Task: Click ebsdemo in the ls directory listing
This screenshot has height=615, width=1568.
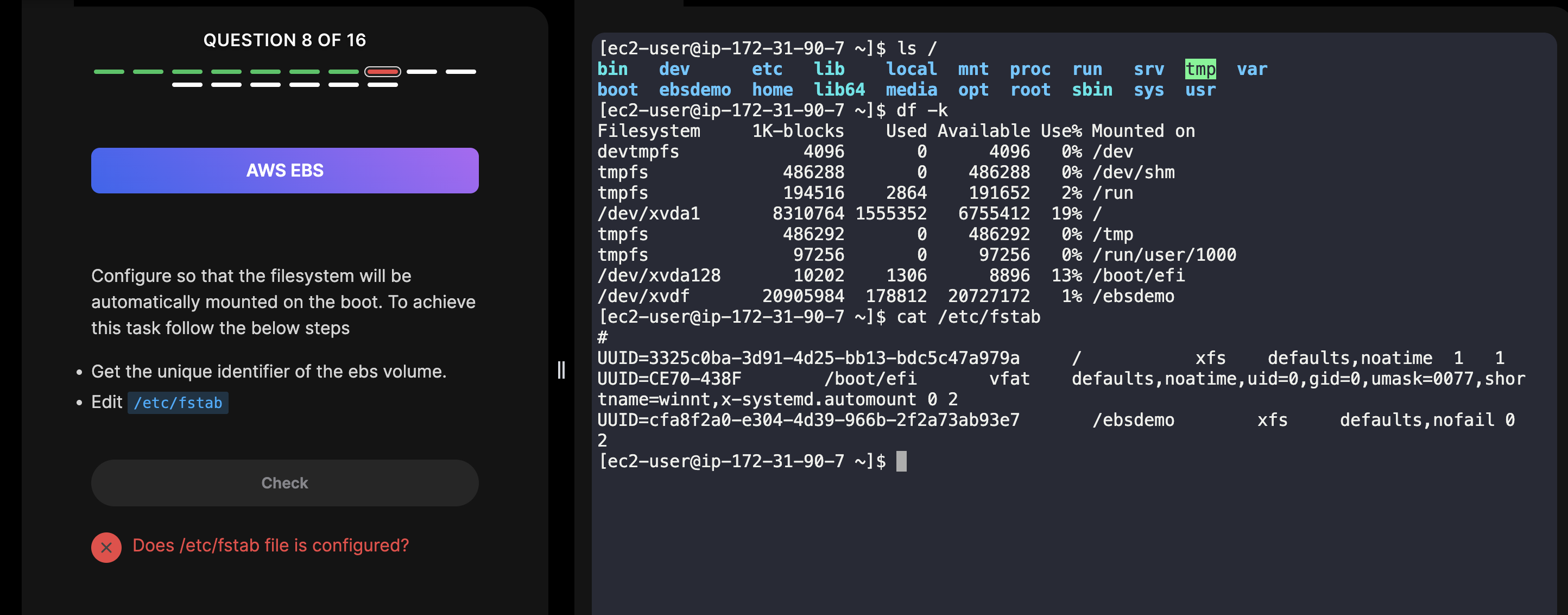Action: tap(695, 90)
